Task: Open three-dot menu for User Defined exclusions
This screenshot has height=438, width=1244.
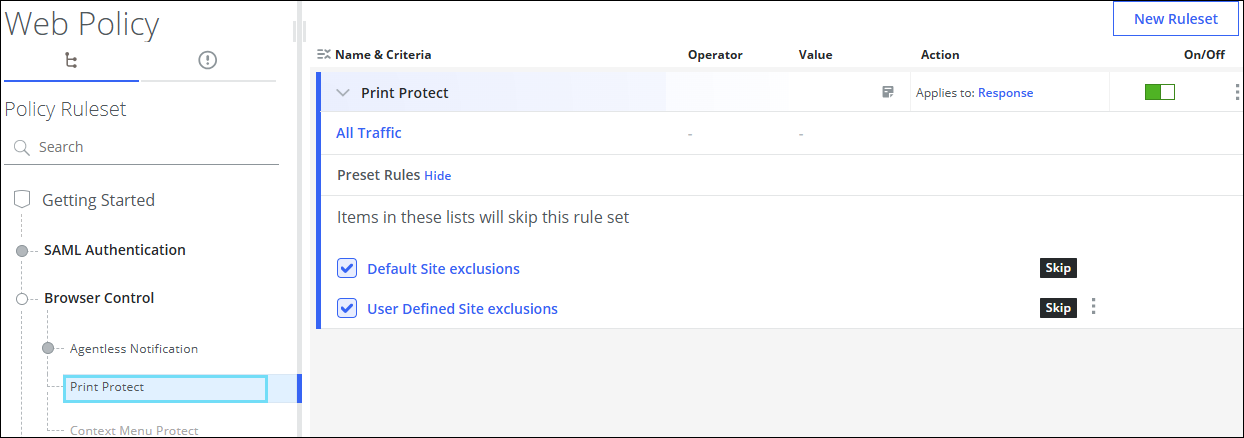Action: [1093, 307]
